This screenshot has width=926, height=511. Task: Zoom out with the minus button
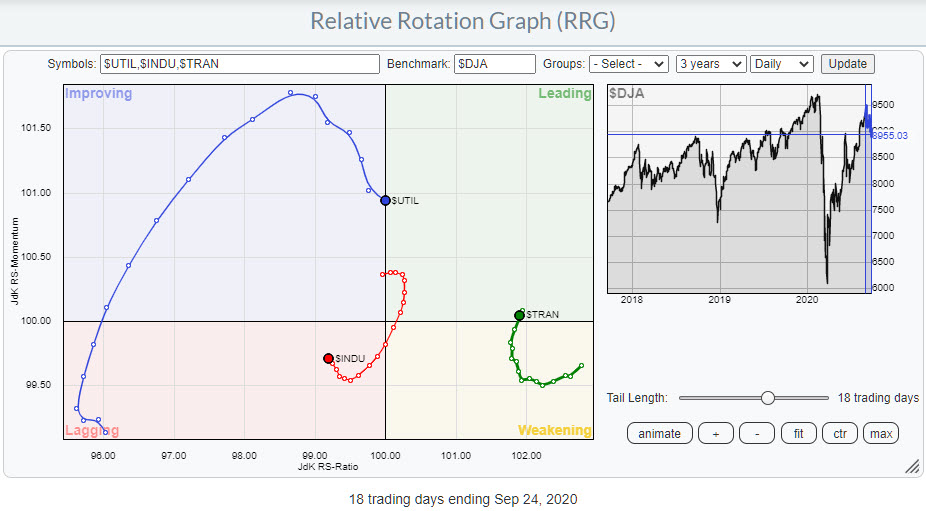tap(756, 433)
